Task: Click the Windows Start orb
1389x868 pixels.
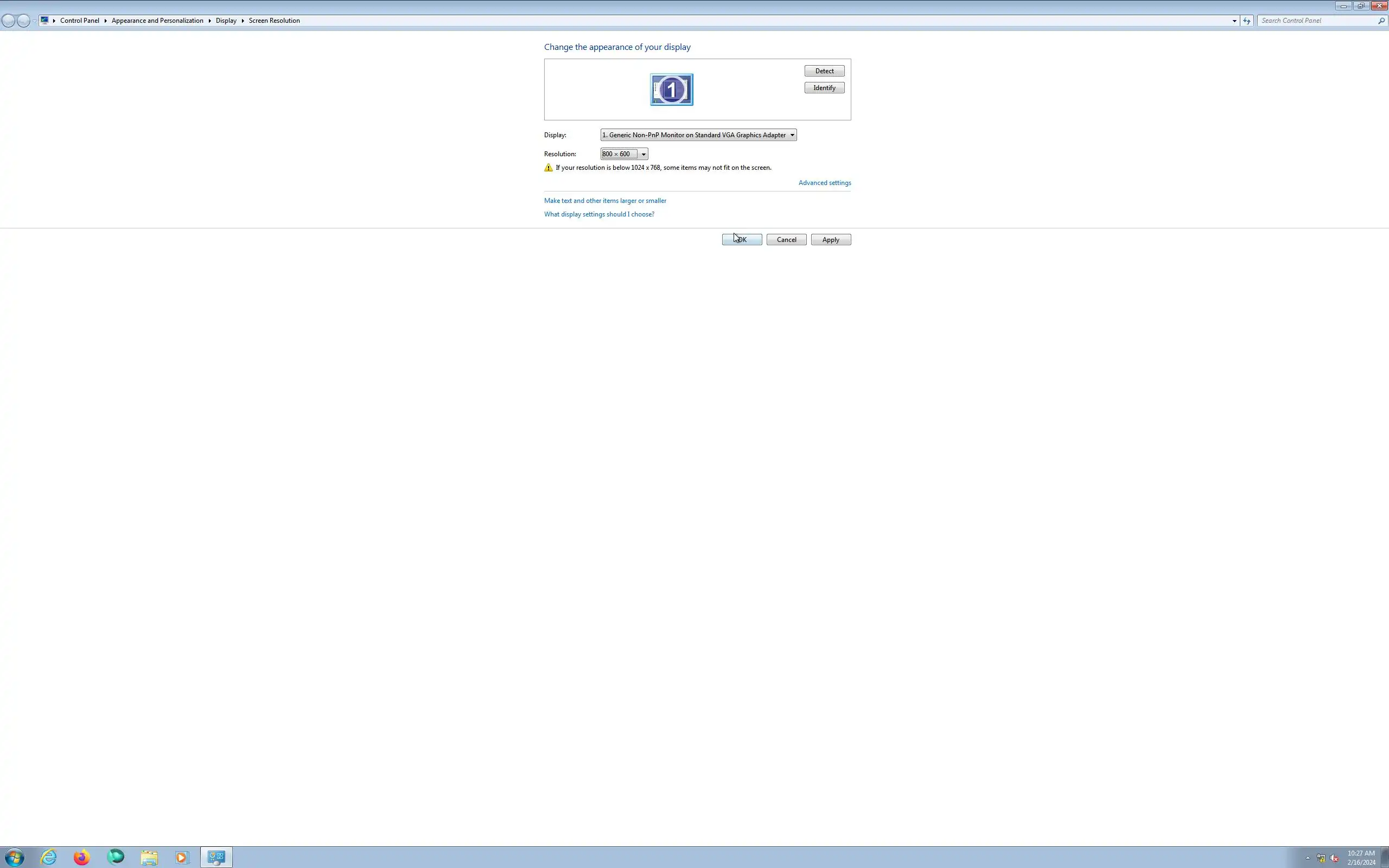Action: 14,857
